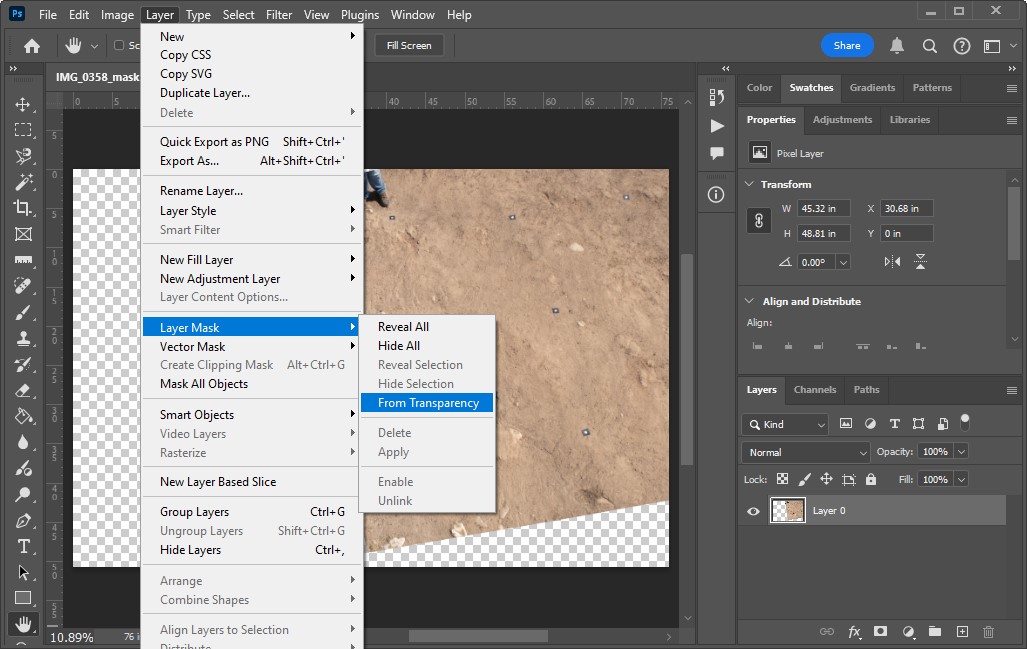The width and height of the screenshot is (1027, 649).
Task: Toggle the width-height link constraint
Action: (x=759, y=221)
